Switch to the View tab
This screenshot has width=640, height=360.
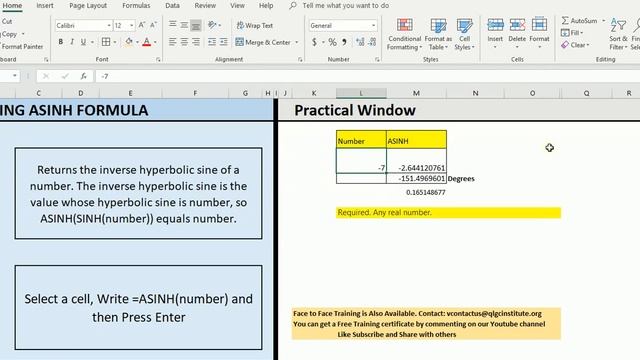click(x=237, y=6)
